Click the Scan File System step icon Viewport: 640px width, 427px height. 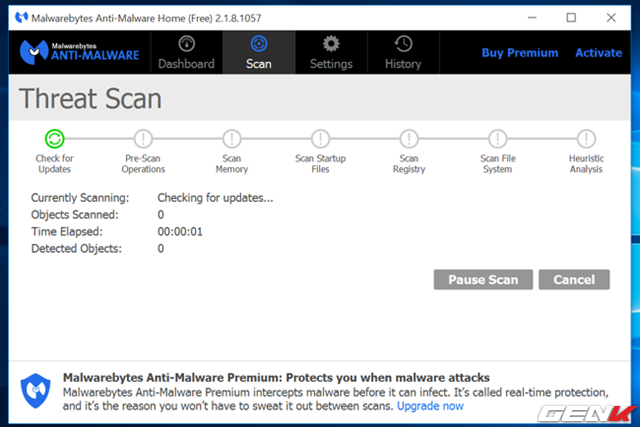pos(498,139)
